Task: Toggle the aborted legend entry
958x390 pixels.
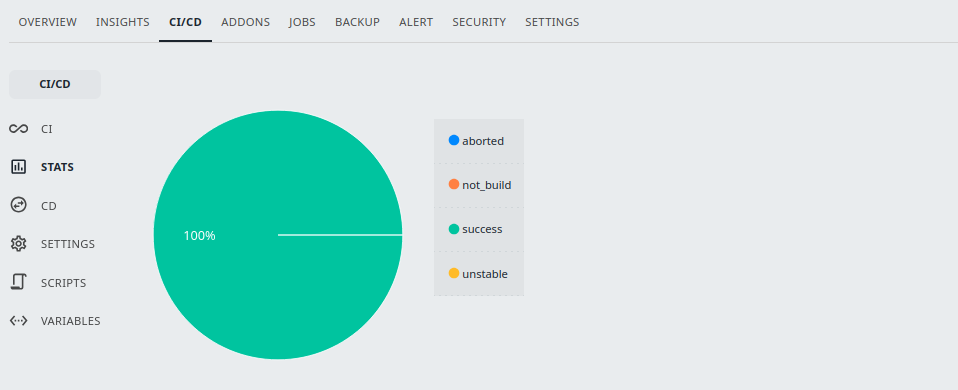Action: [478, 141]
